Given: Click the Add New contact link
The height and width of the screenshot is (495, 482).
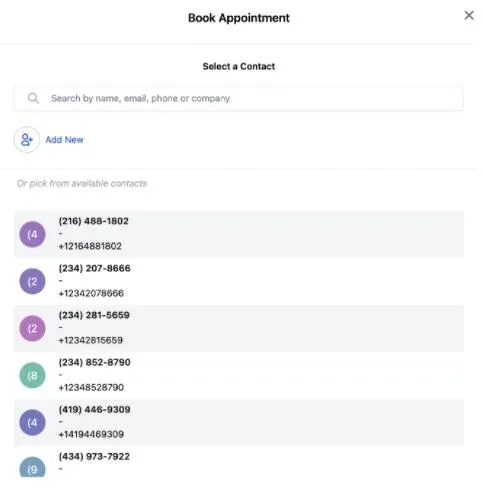Looking at the screenshot, I should click(x=64, y=140).
